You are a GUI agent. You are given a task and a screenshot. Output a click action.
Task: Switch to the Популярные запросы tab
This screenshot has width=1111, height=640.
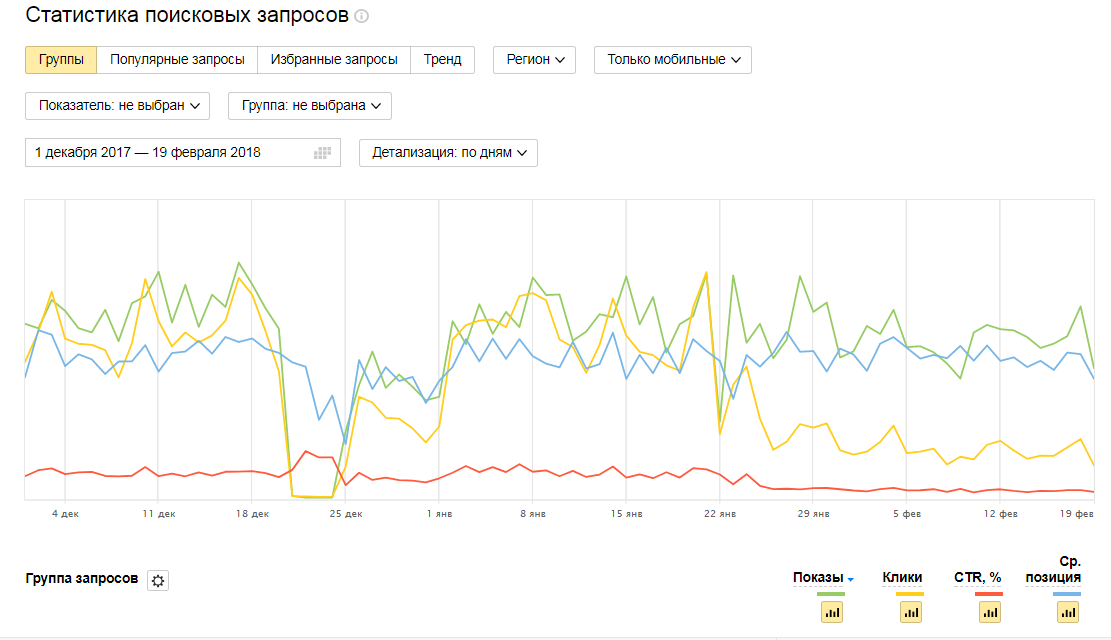point(177,59)
